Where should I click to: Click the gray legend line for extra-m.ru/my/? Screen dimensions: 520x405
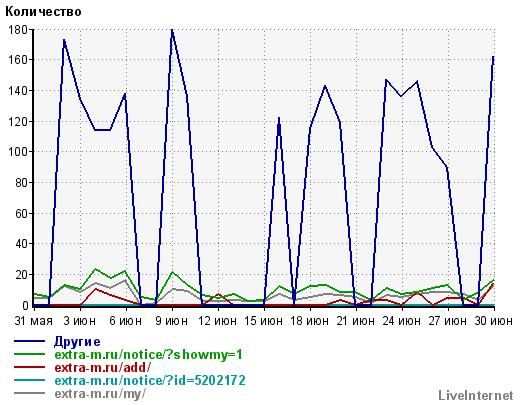pyautogui.click(x=29, y=393)
